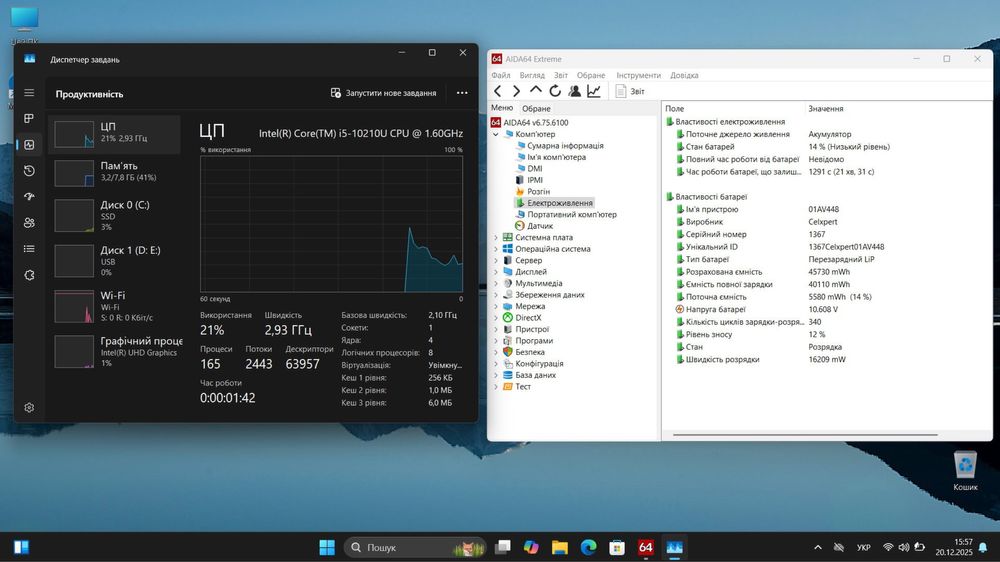Image resolution: width=1000 pixels, height=562 pixels.
Task: Open Windows Start menu on taskbar
Action: 327,547
